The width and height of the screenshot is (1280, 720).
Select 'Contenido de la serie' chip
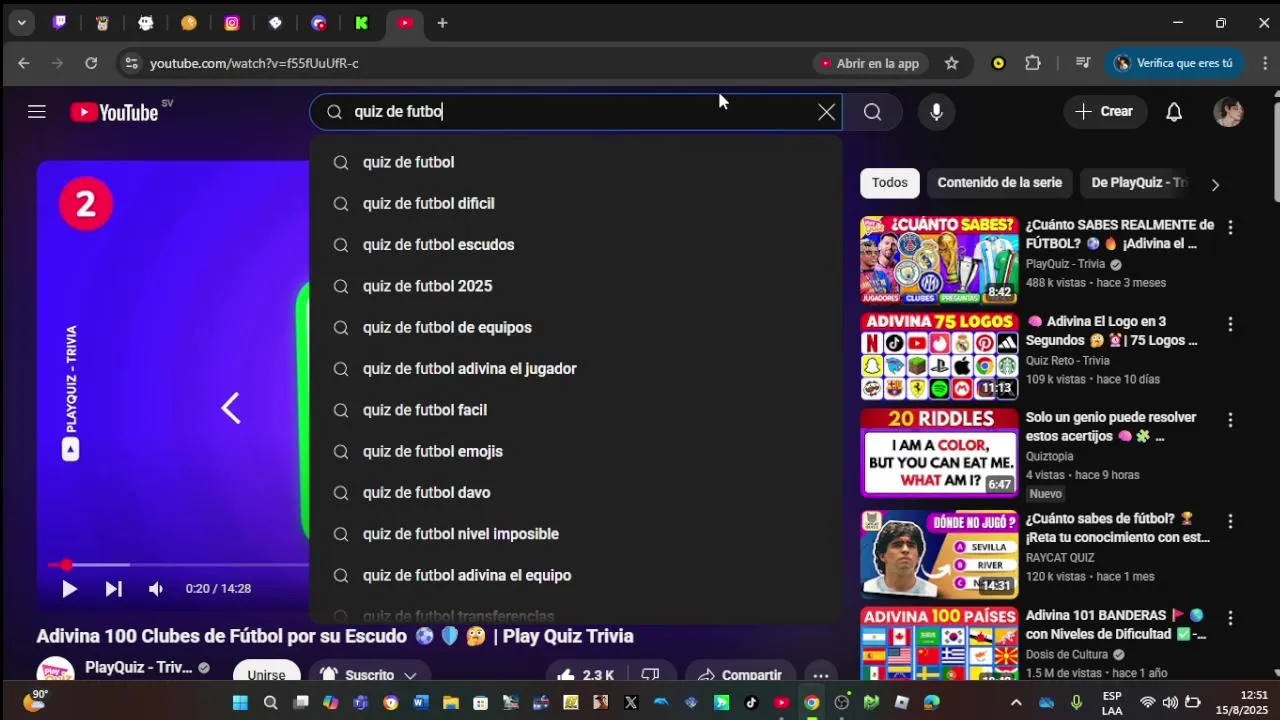(999, 183)
